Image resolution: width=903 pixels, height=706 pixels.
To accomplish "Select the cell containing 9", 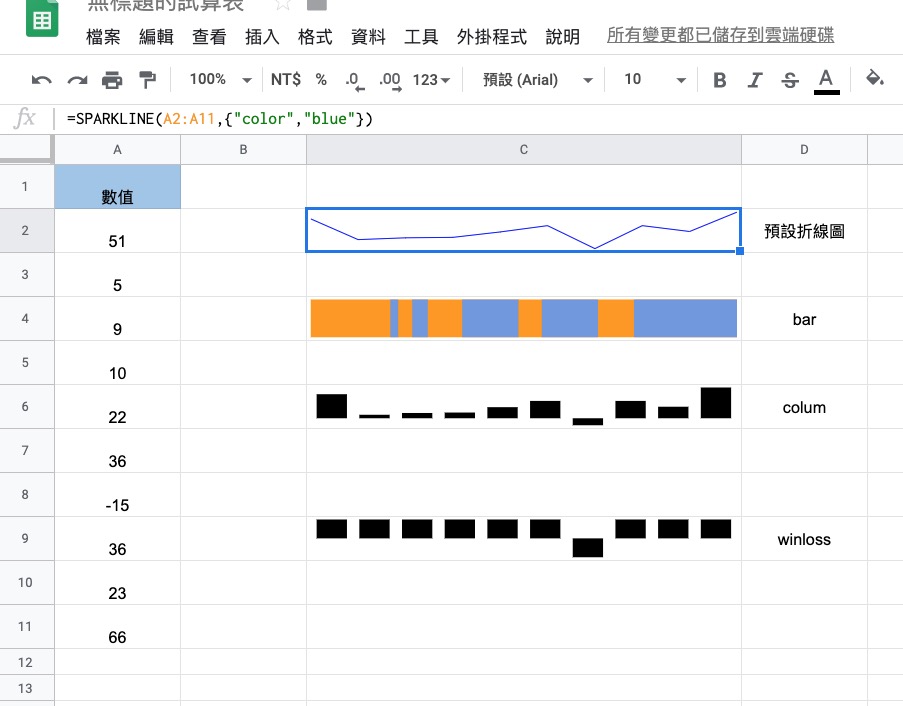I will [x=117, y=318].
